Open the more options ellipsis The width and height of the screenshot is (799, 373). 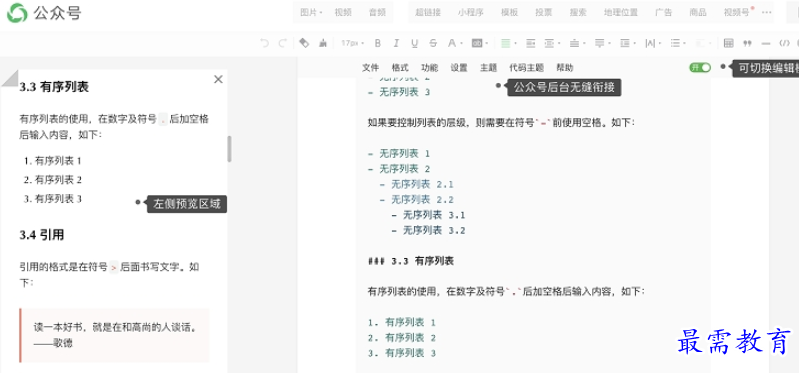click(x=766, y=13)
